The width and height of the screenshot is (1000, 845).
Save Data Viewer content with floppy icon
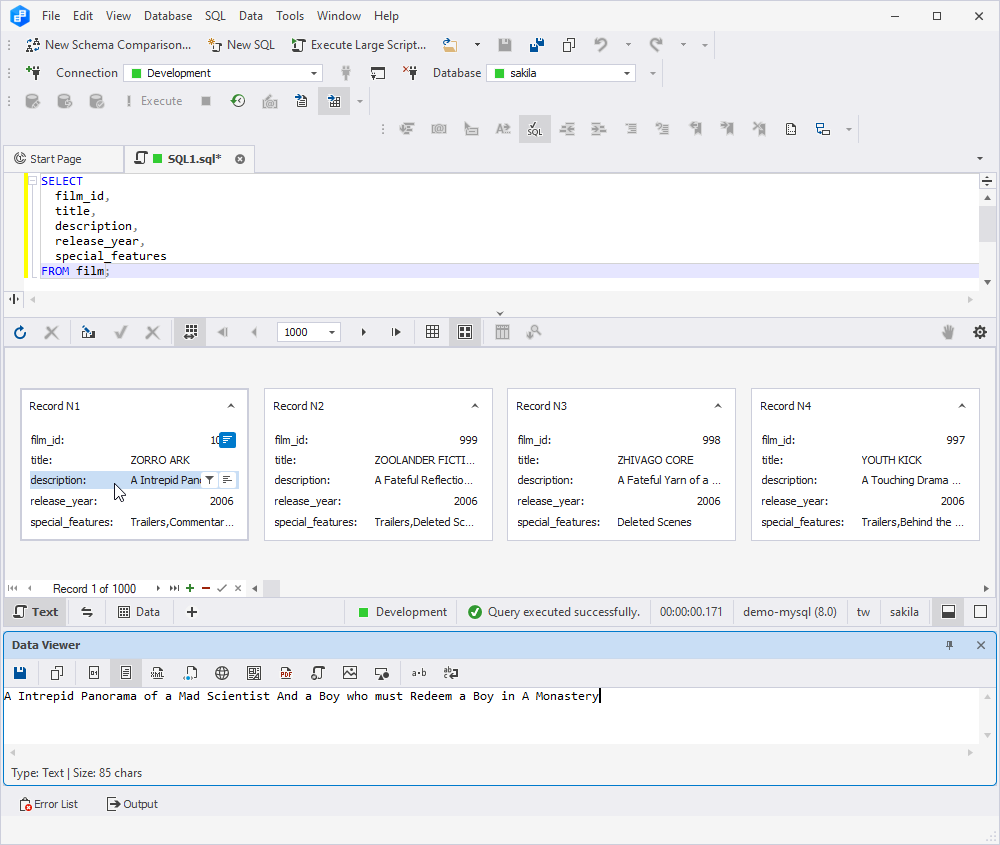(x=20, y=673)
